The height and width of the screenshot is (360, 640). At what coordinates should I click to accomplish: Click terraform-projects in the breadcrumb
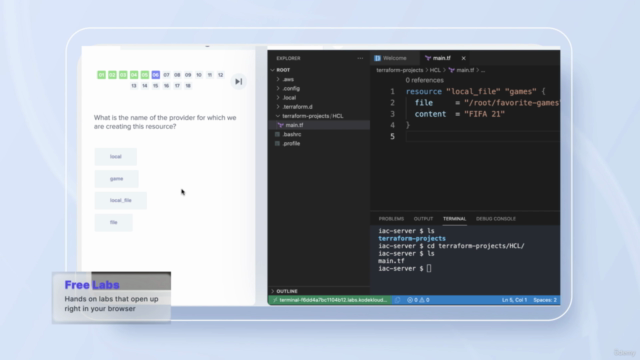point(400,70)
